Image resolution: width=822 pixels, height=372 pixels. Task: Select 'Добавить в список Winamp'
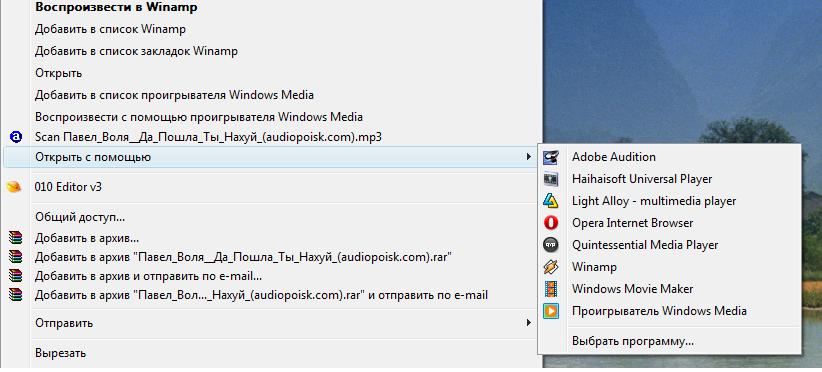coord(110,29)
